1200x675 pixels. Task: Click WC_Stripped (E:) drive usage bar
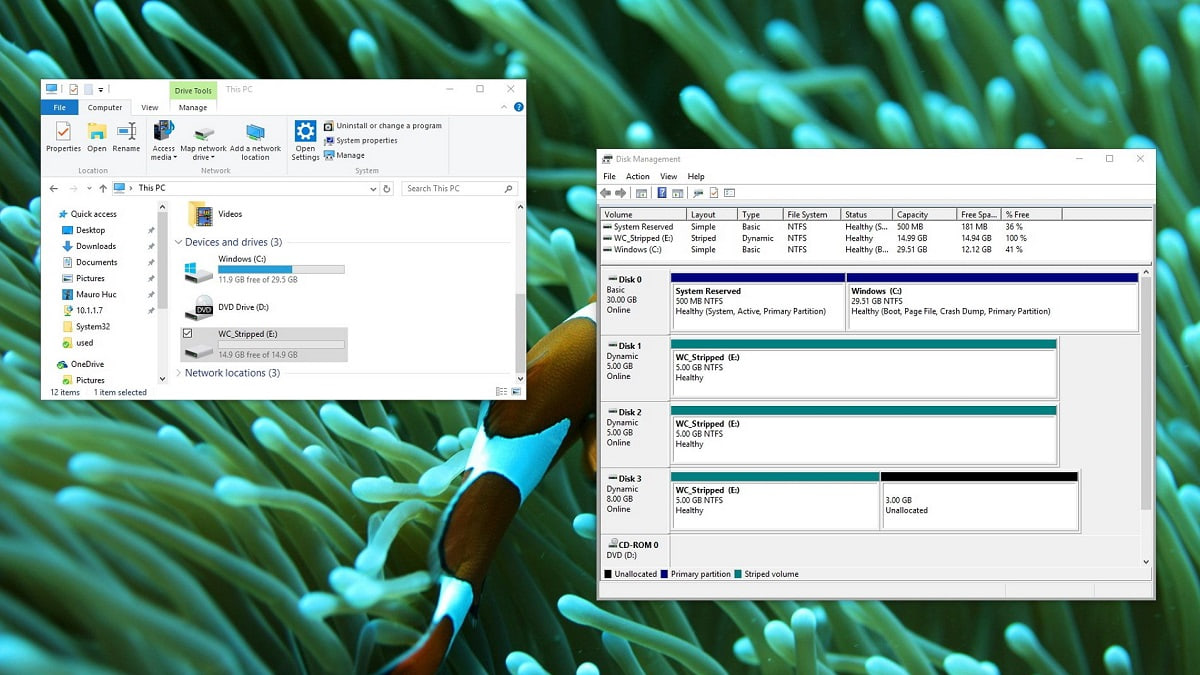click(281, 344)
